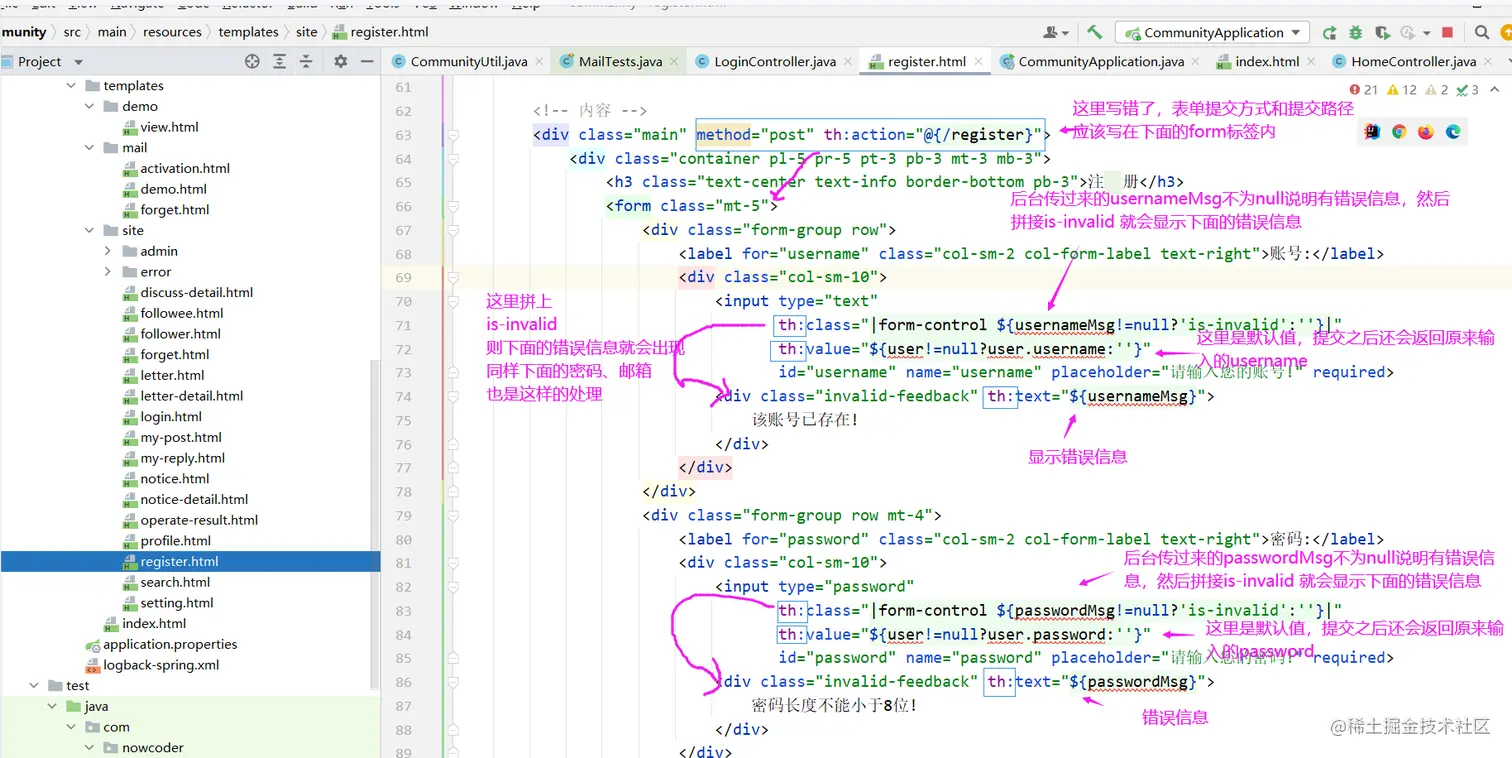Click the red errors count indicator 21
1512x758 pixels.
pos(1364,89)
